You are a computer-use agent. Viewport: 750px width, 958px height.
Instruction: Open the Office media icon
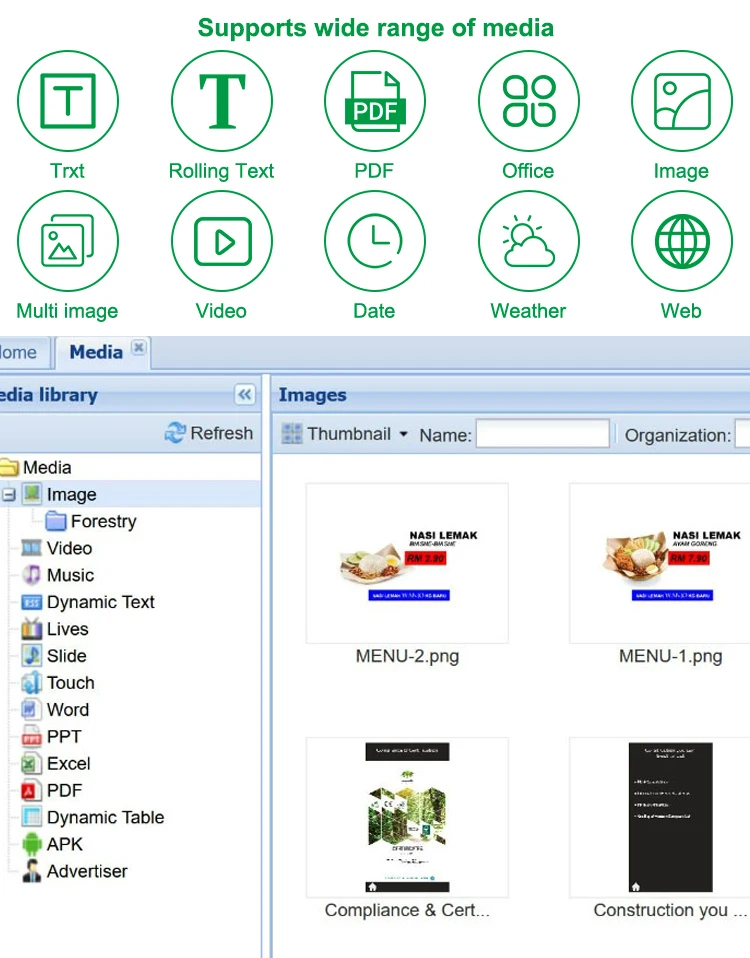tap(529, 101)
